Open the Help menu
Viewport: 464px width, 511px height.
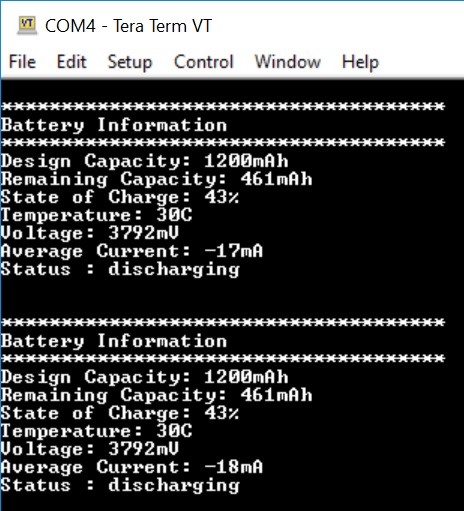pos(360,62)
